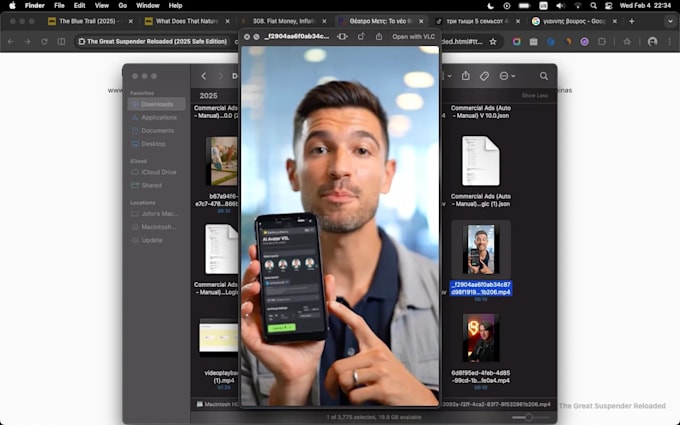The image size is (680, 425).
Task: Switch to the γιαννης βουρος Google tab
Action: 572,21
